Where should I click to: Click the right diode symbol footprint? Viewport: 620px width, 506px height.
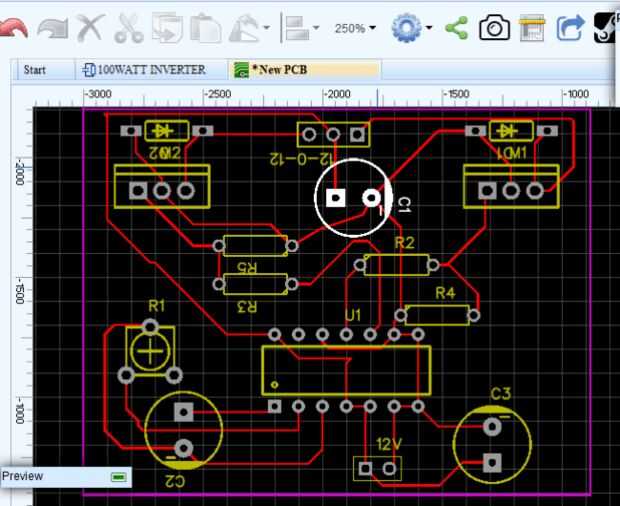tap(511, 131)
